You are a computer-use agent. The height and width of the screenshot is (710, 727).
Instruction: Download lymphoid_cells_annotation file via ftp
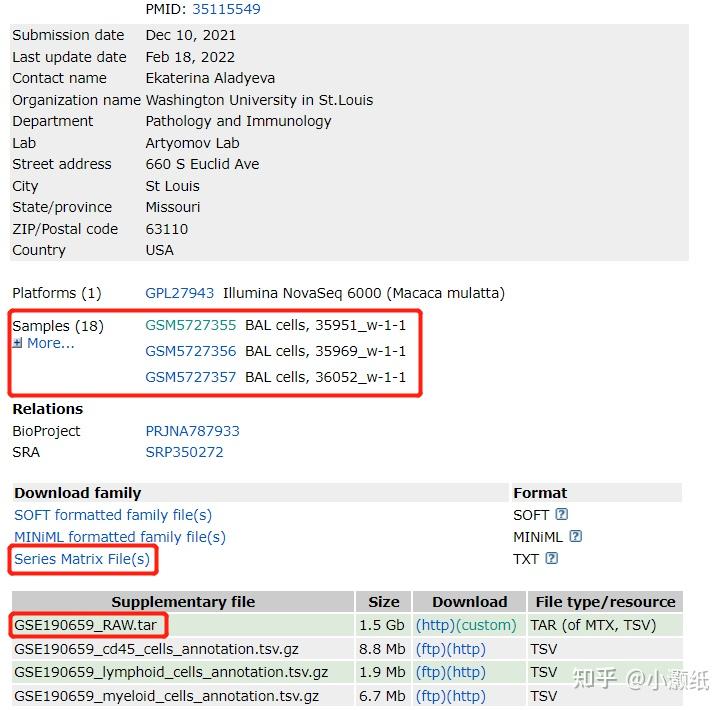431,672
